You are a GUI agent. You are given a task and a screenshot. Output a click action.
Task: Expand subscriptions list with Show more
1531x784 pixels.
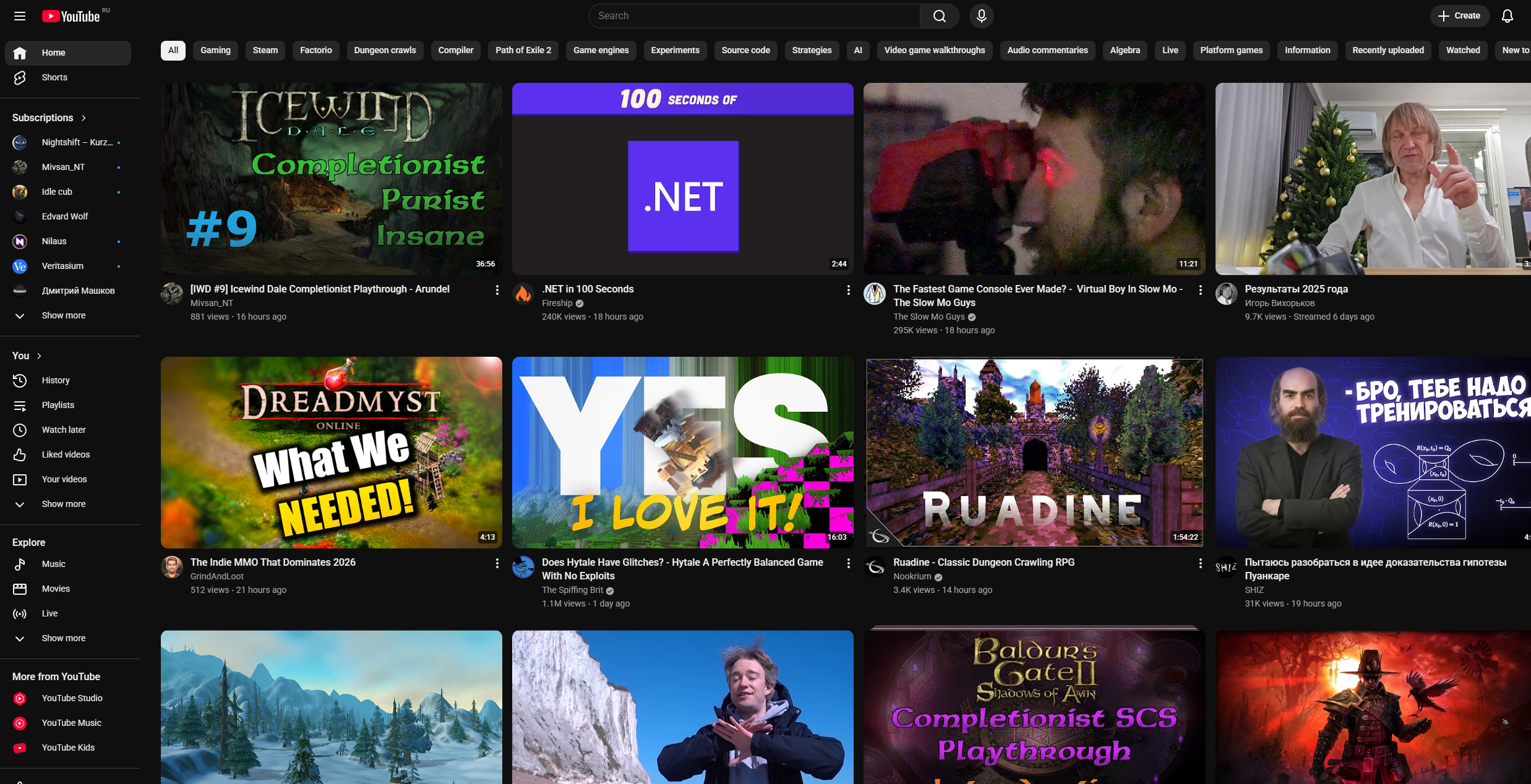click(x=63, y=315)
